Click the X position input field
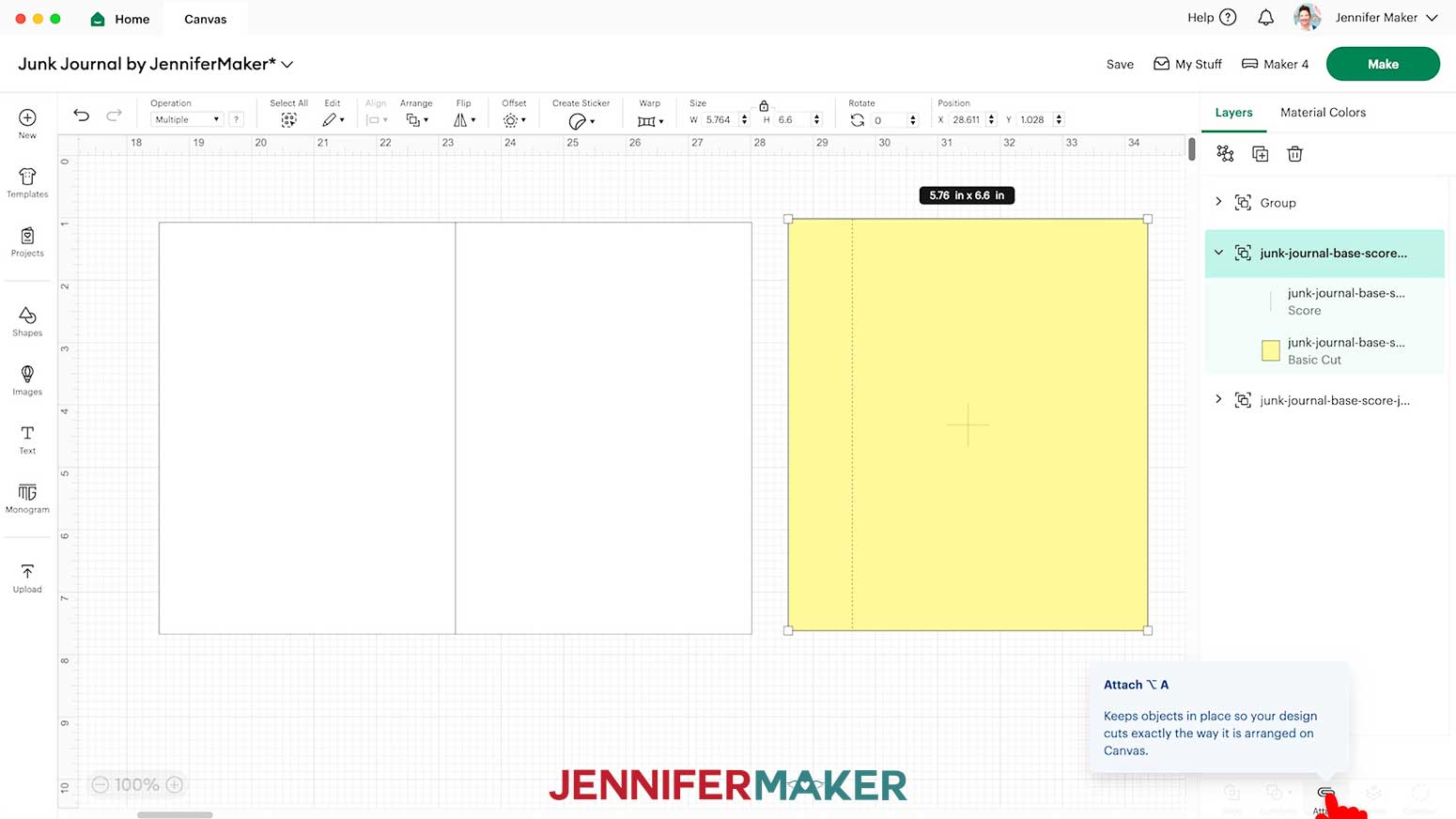Viewport: 1456px width, 819px height. coord(966,119)
